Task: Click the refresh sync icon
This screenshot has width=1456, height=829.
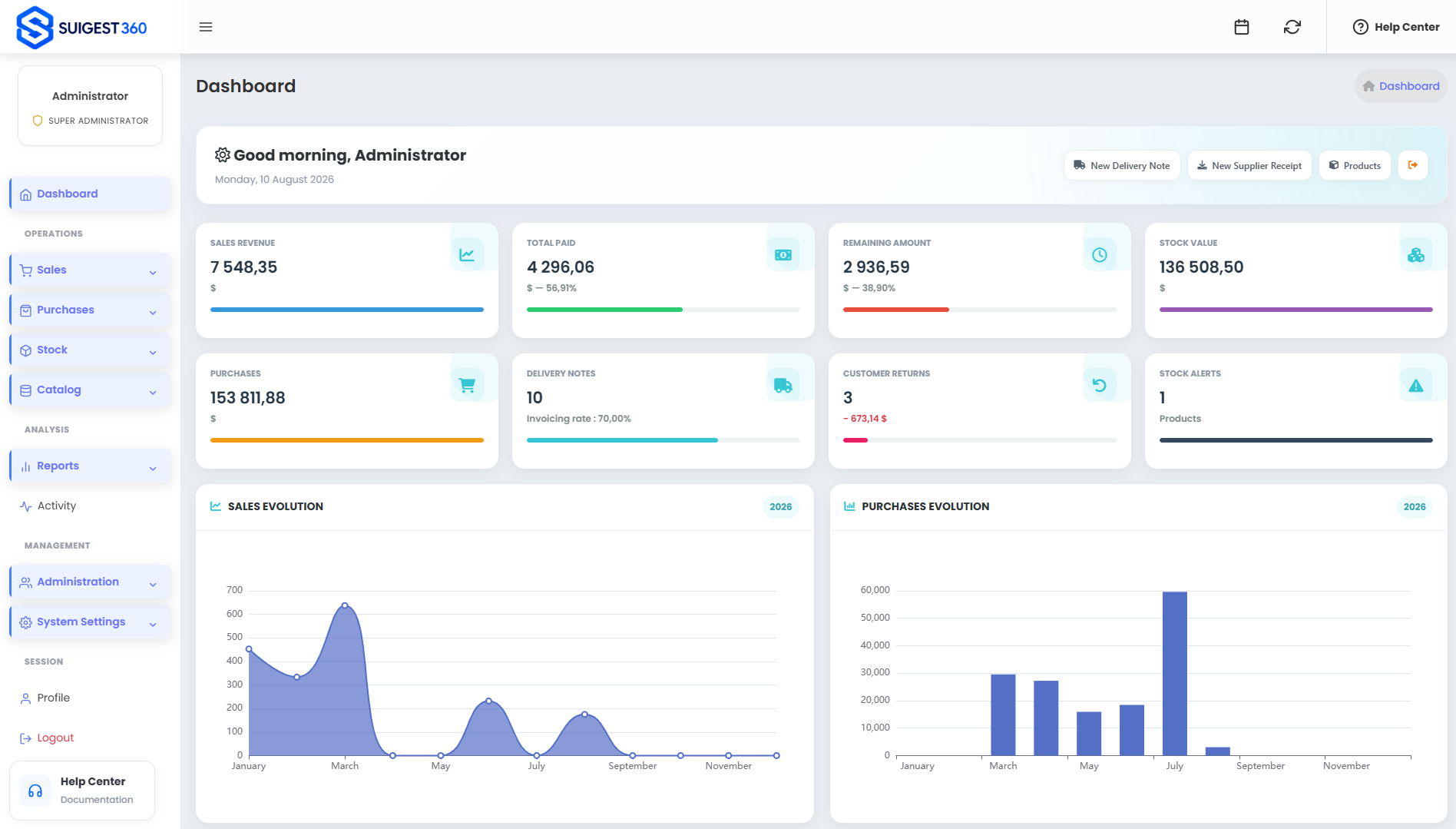Action: [1292, 27]
